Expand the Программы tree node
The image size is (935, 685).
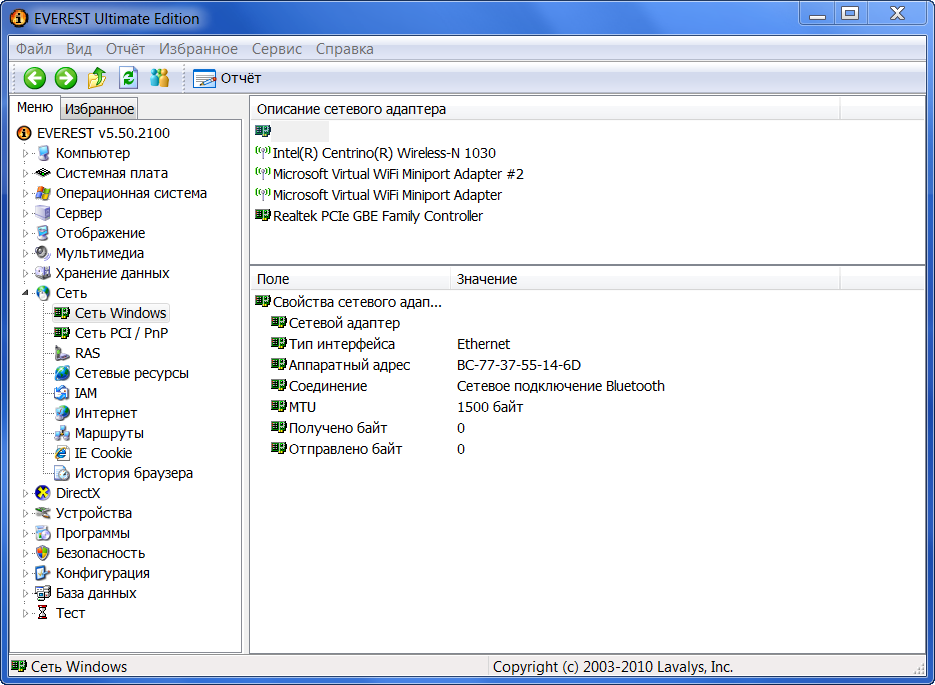tap(25, 533)
